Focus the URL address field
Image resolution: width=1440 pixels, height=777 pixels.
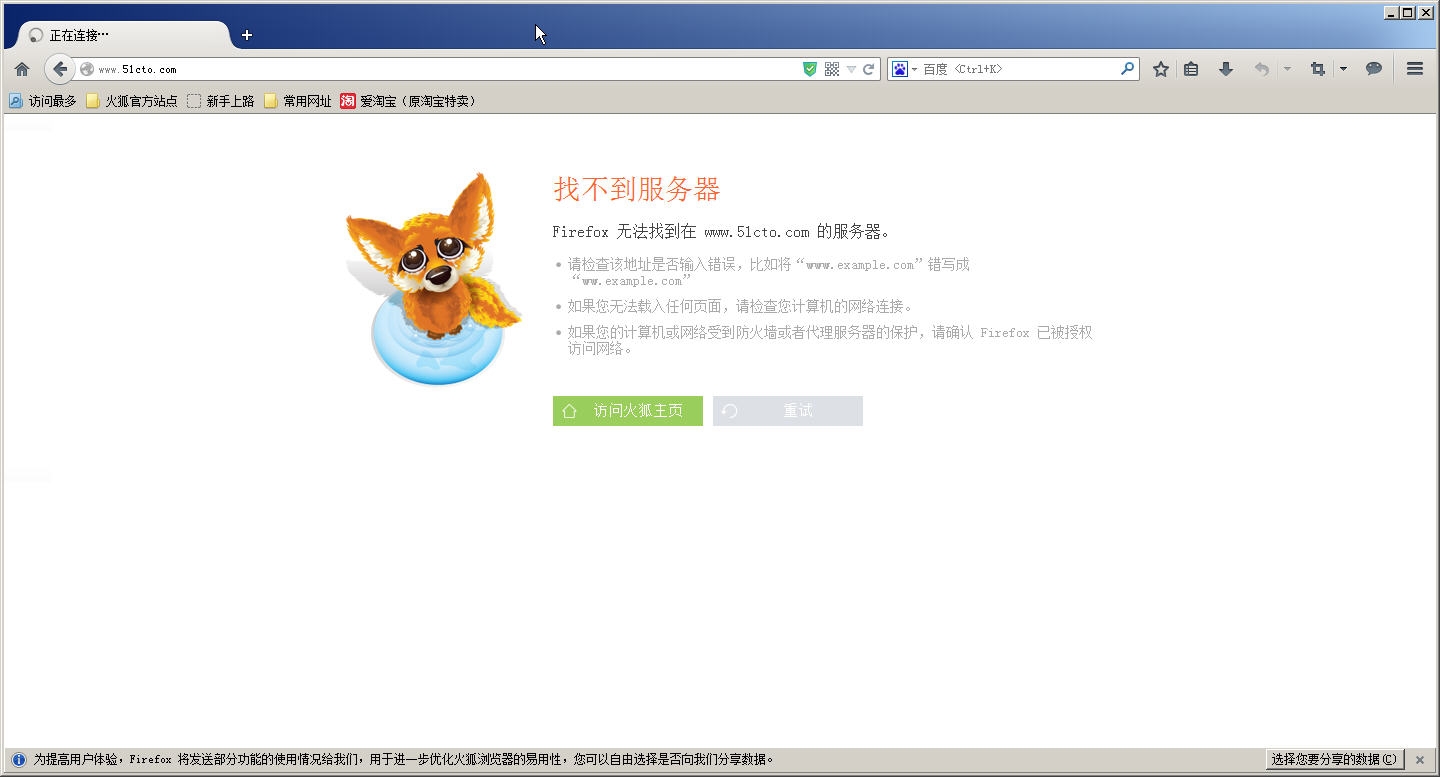pos(447,69)
